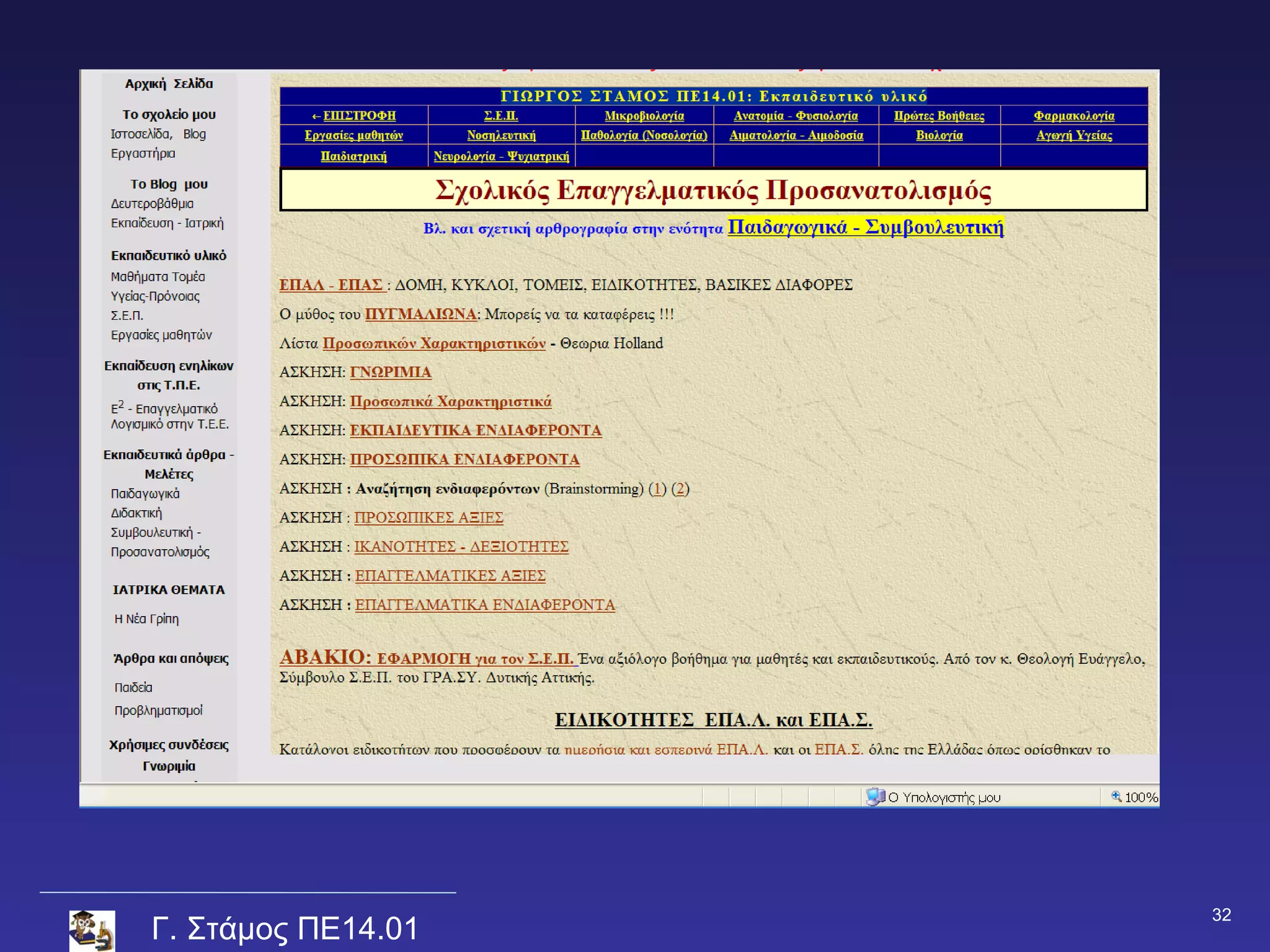Open Νευρολογία - Ψυχιατρική link

(x=501, y=156)
